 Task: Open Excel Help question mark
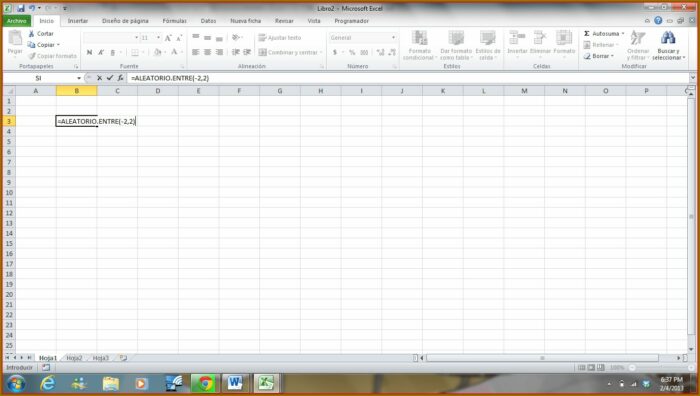pyautogui.click(x=658, y=21)
